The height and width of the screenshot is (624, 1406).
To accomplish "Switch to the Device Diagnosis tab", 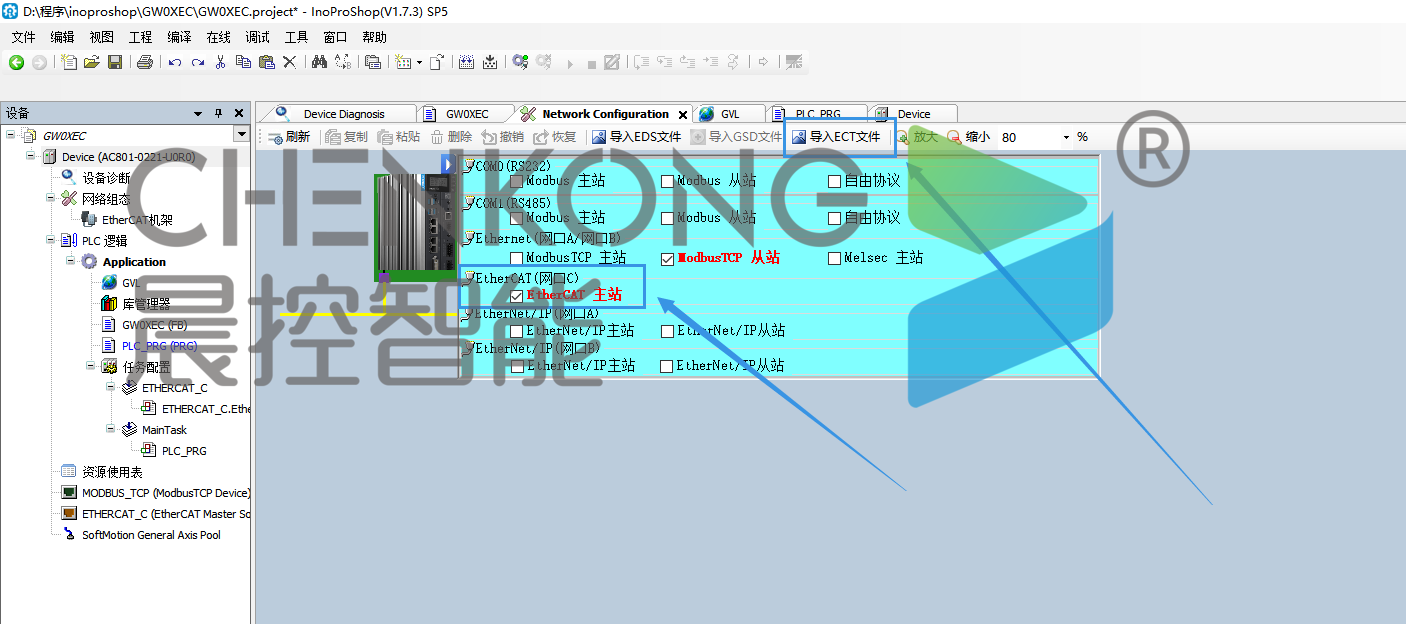I will point(344,114).
